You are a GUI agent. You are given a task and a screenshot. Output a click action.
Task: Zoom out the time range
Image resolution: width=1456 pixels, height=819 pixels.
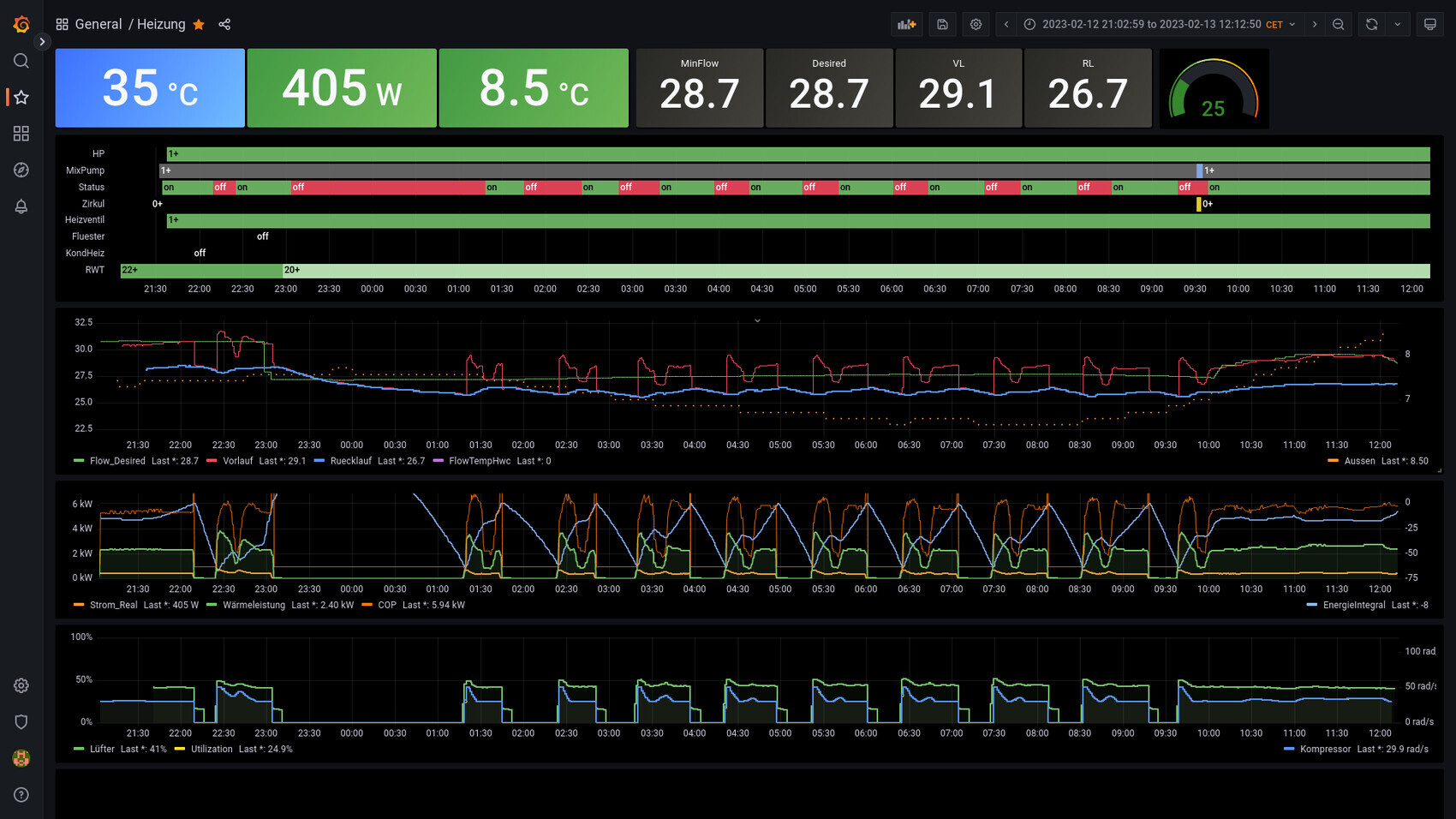(1338, 25)
